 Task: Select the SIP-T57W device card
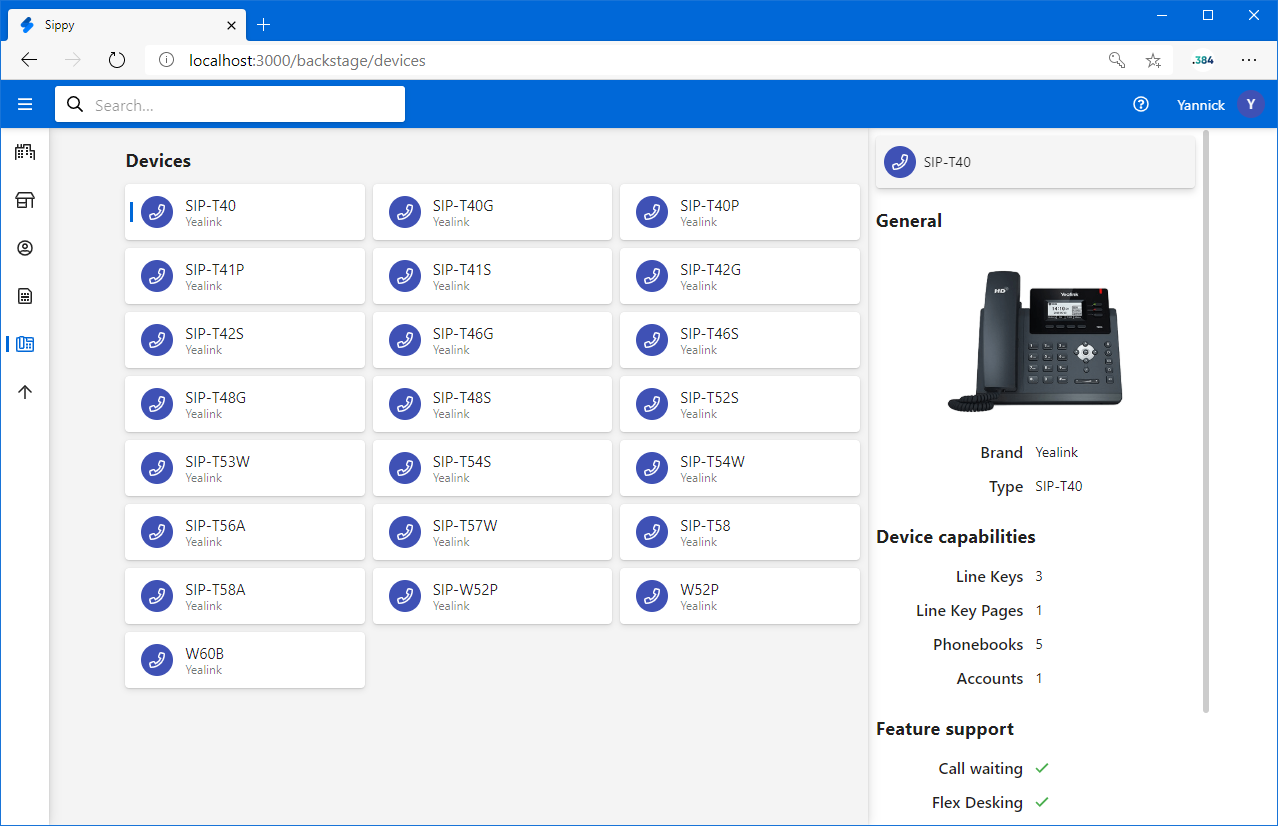coord(492,532)
